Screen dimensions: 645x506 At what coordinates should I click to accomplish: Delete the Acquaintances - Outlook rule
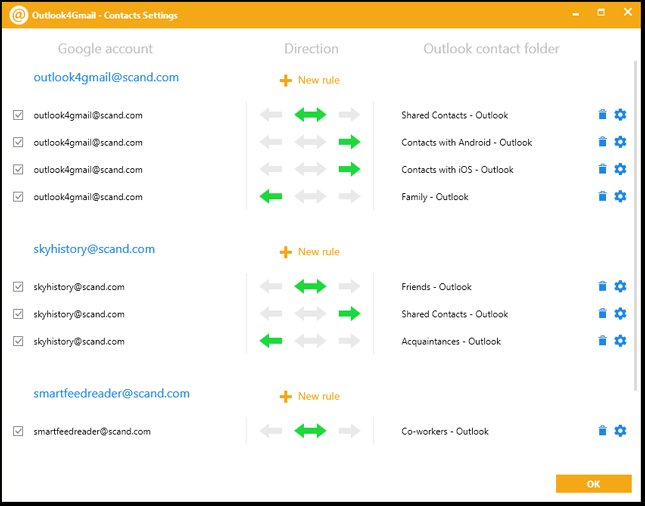602,341
